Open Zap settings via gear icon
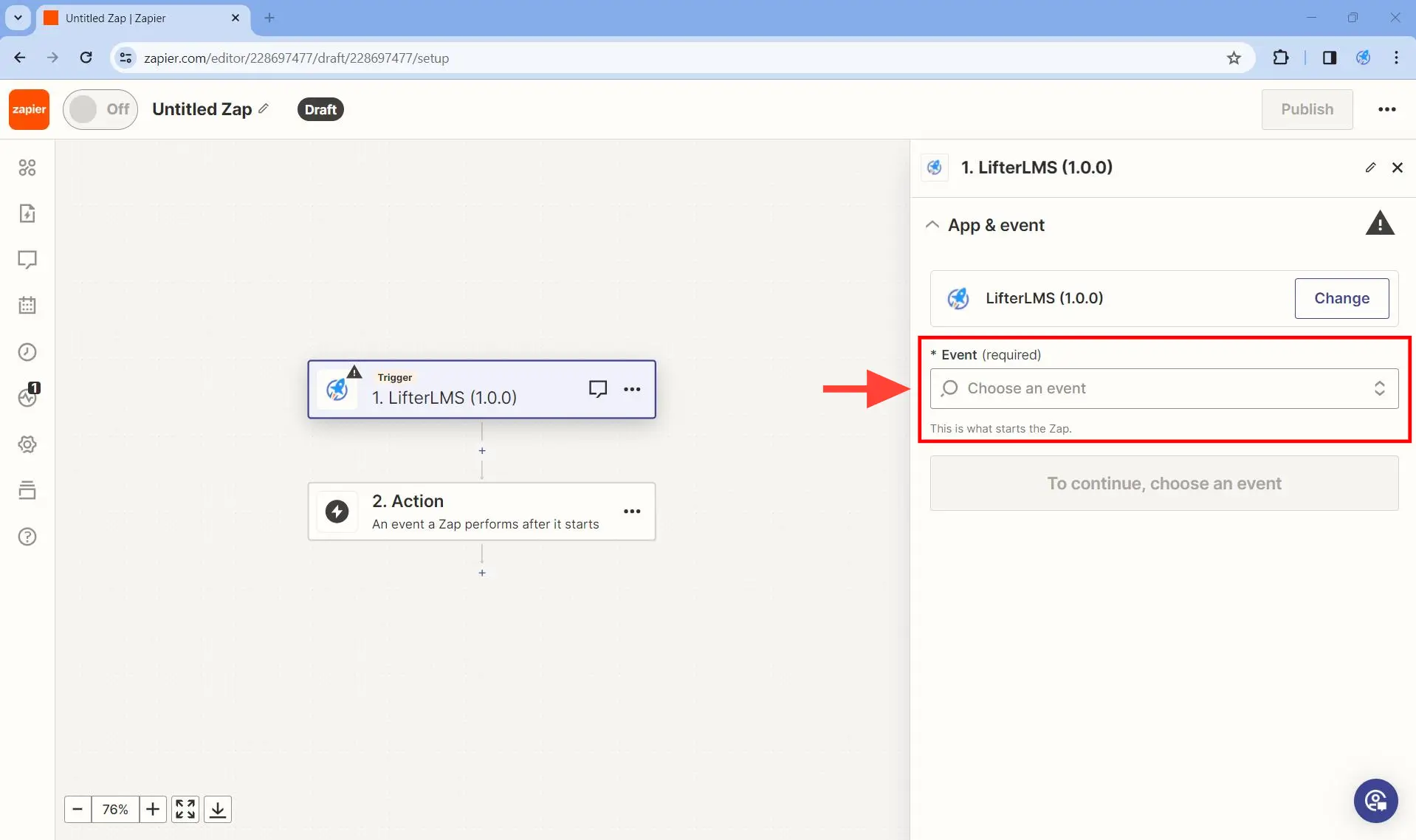The image size is (1416, 840). click(x=27, y=444)
